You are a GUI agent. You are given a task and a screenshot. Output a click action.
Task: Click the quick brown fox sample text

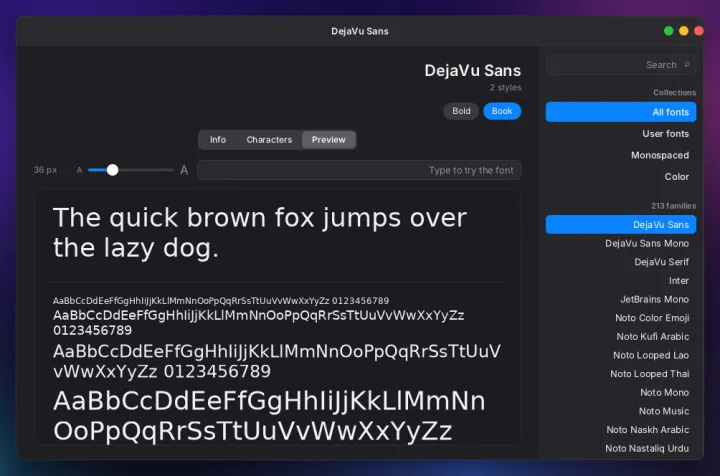coord(260,232)
